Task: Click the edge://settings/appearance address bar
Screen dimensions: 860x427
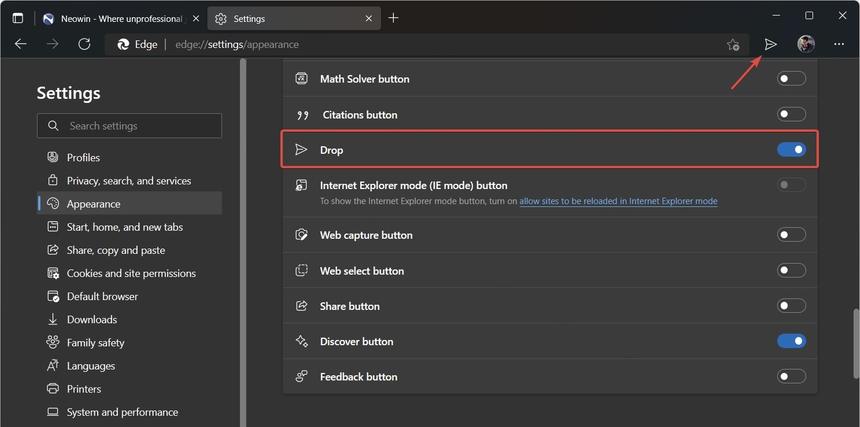Action: coord(400,44)
